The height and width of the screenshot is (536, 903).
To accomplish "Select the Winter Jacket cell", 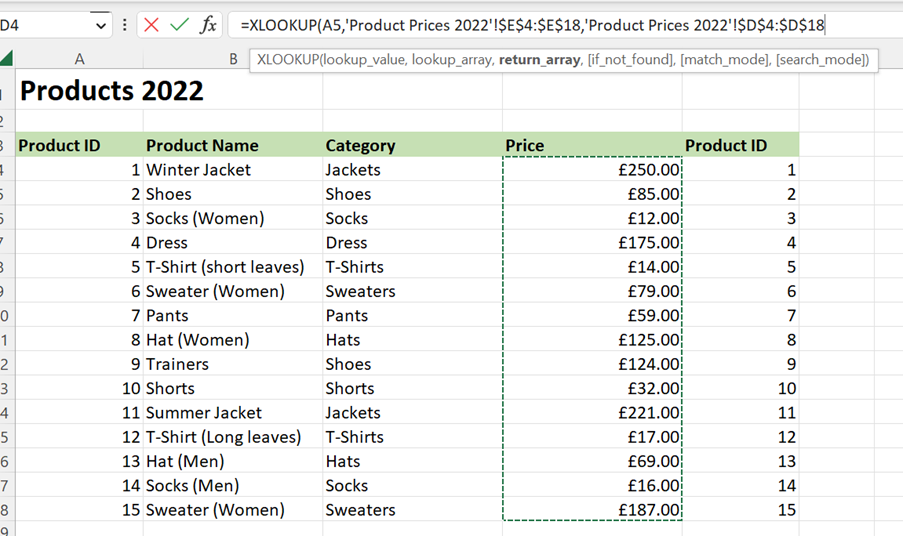I will (233, 170).
